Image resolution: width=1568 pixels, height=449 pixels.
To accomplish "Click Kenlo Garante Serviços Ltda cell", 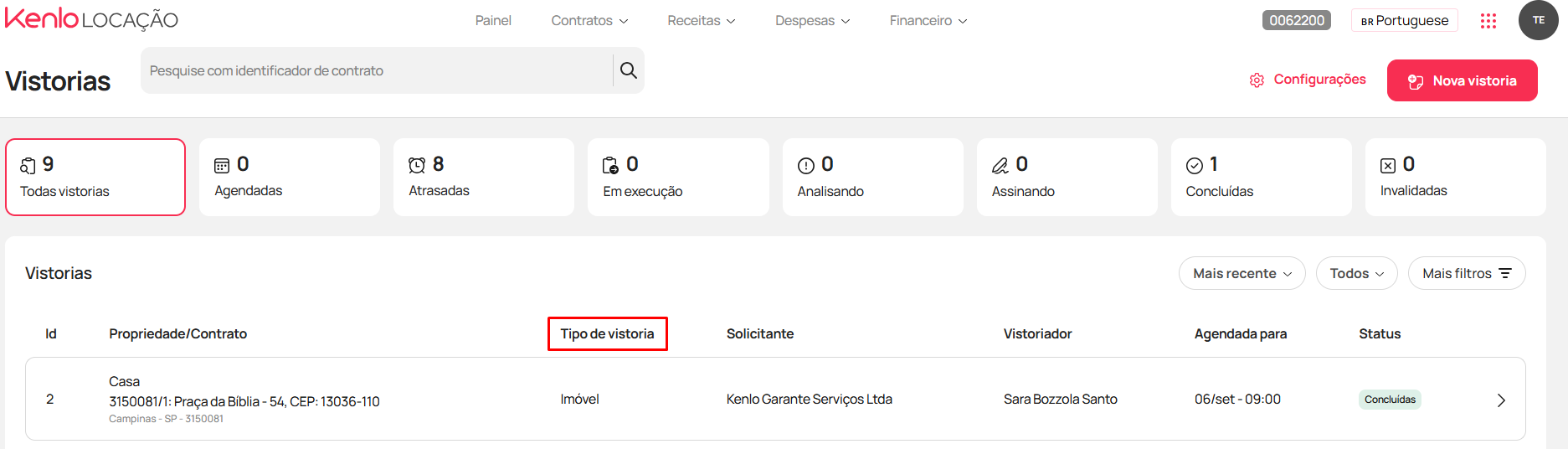I will click(810, 399).
